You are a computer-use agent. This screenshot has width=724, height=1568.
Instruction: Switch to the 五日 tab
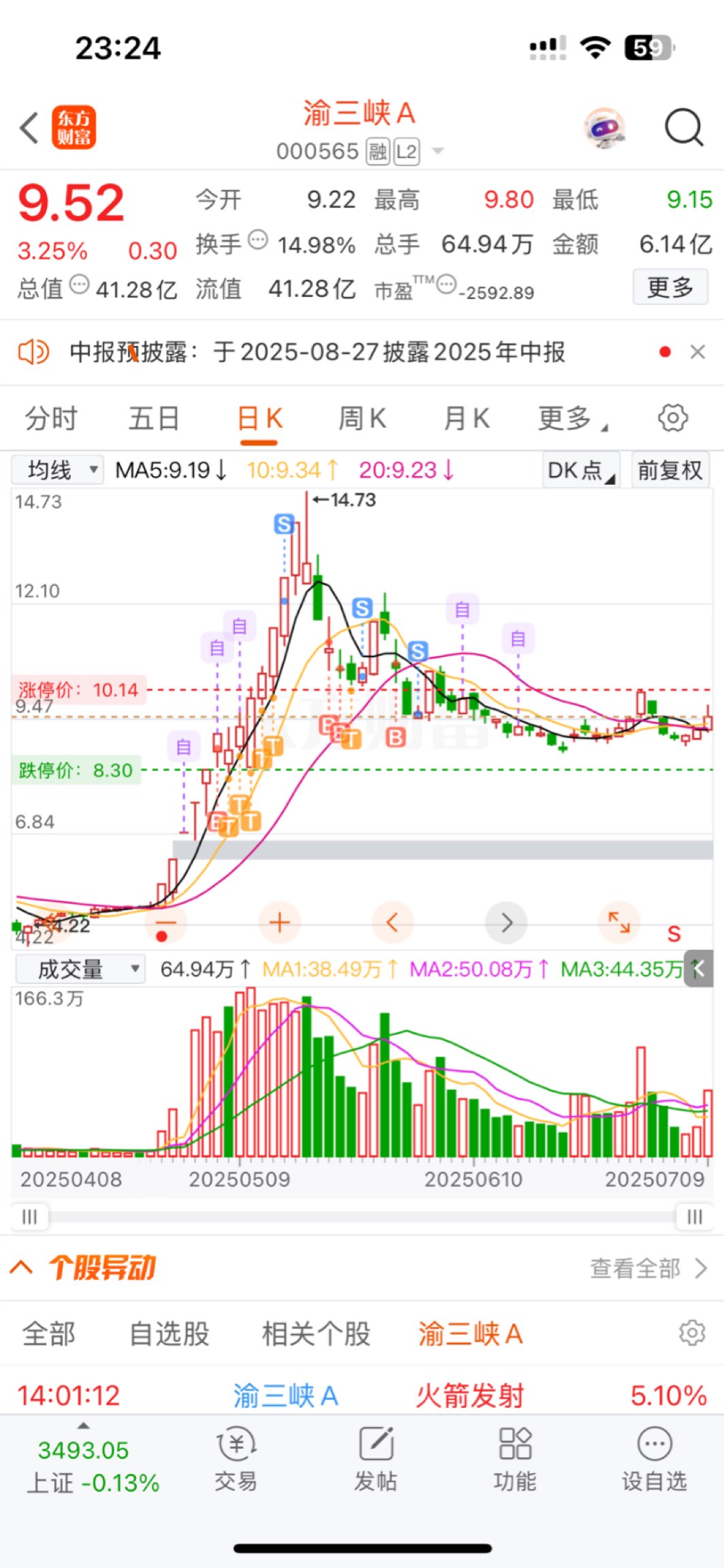coord(154,418)
